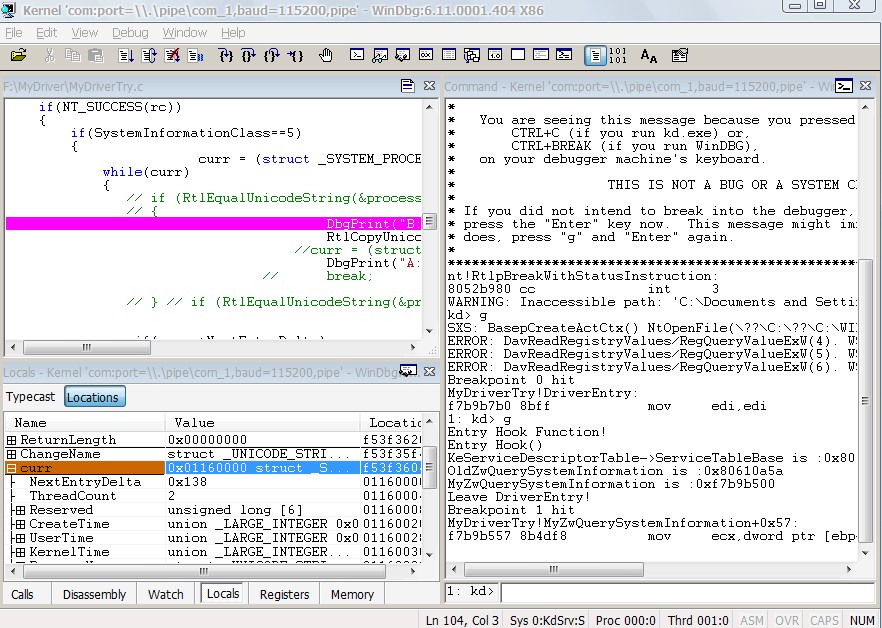Click the Locals window title-bar menu icon
The width and height of the screenshot is (882, 628).
coord(408,371)
